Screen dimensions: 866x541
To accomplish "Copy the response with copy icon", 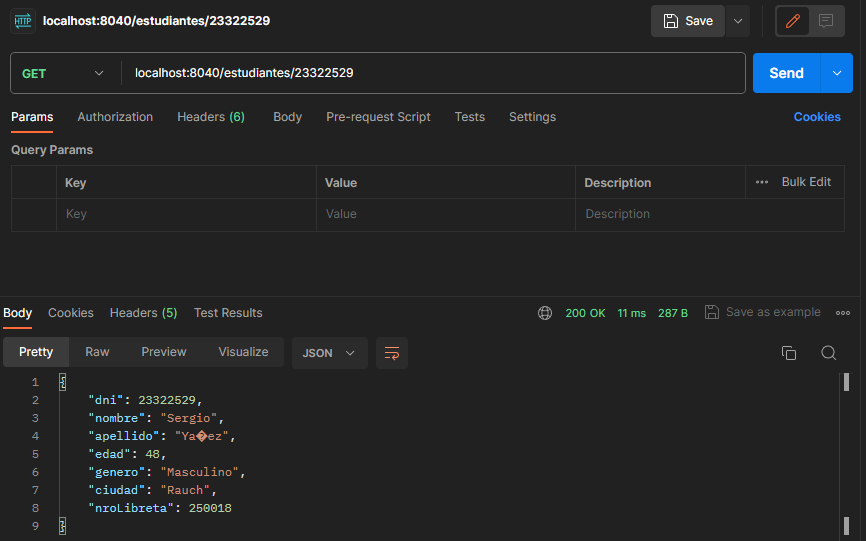I will (789, 353).
